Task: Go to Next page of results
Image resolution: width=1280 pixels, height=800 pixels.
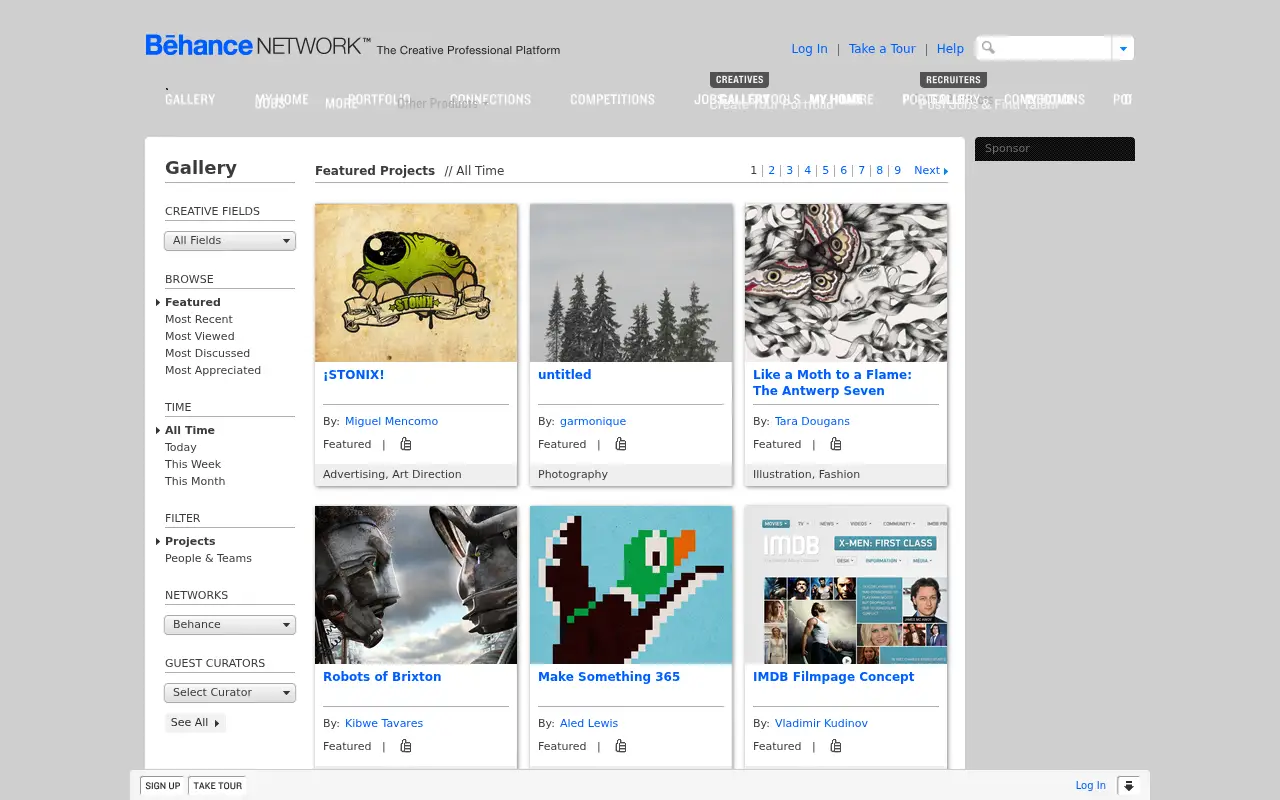Action: [931, 171]
